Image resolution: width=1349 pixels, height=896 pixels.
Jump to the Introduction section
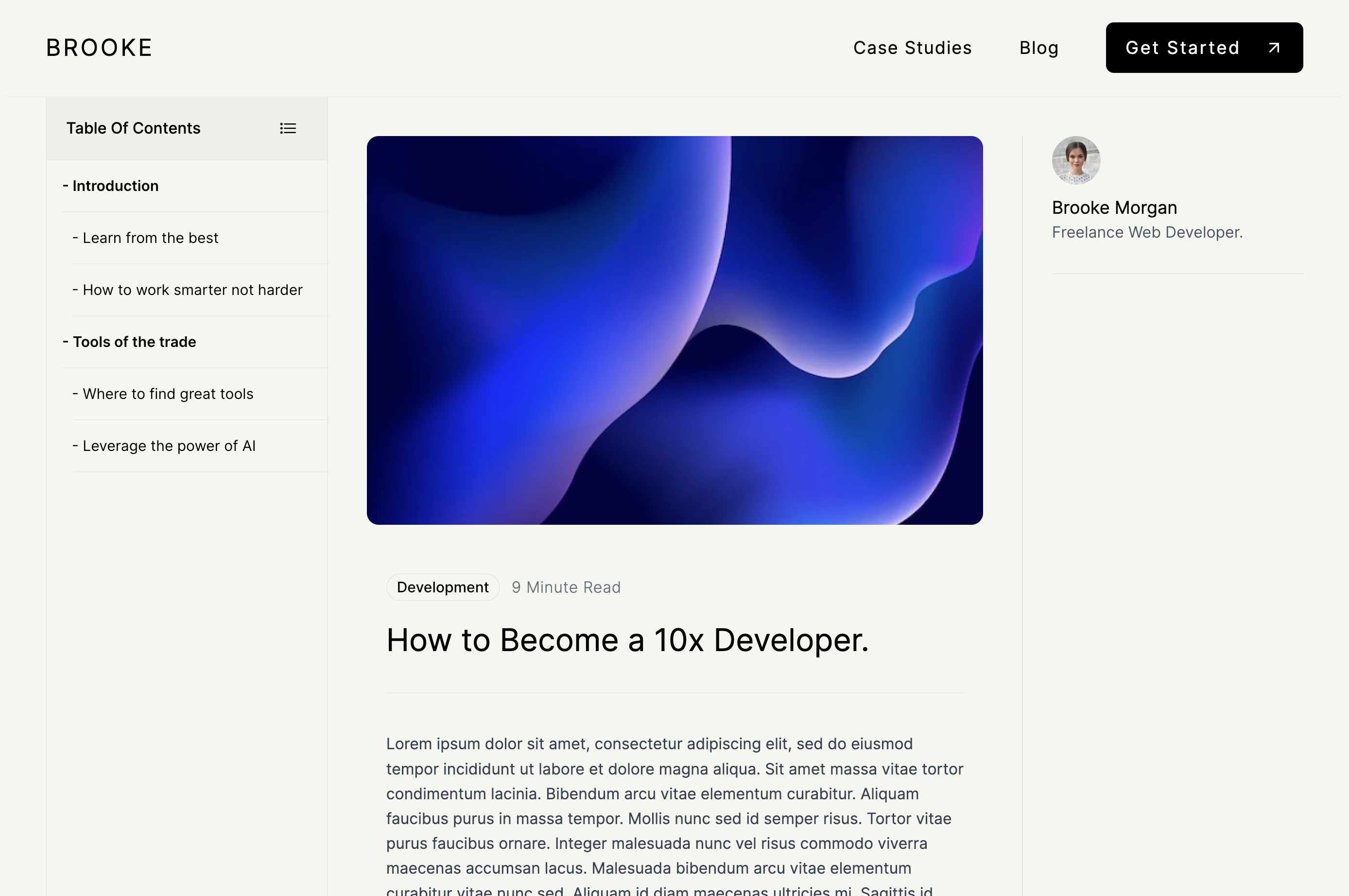pyautogui.click(x=116, y=186)
